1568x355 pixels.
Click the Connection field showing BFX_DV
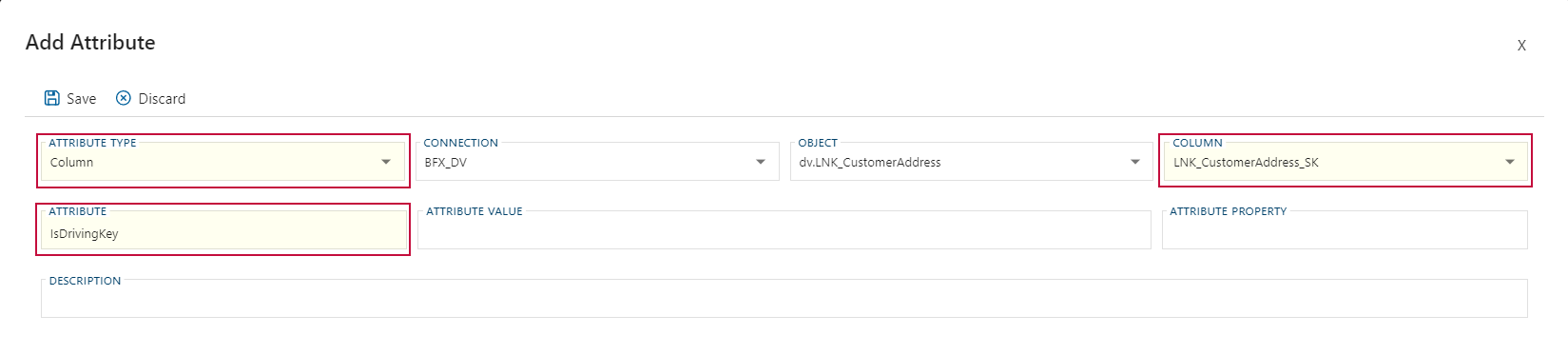pos(597,161)
